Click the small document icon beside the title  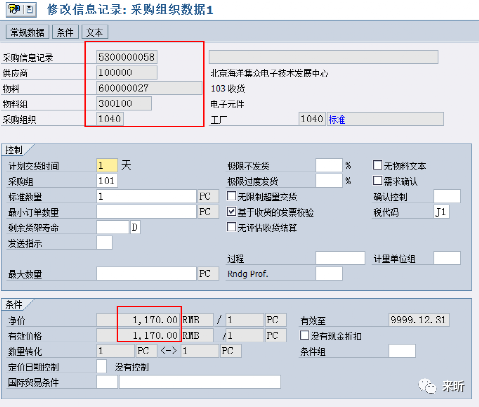coord(30,10)
